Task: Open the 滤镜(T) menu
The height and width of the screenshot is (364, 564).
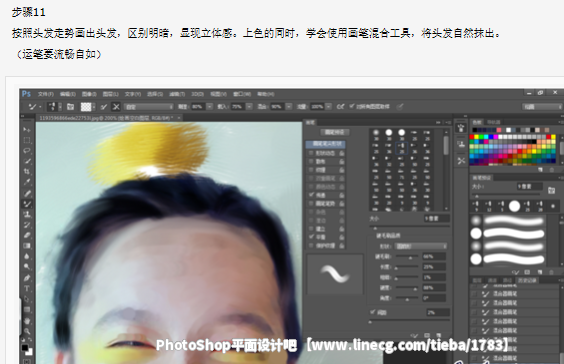Action: (x=177, y=94)
